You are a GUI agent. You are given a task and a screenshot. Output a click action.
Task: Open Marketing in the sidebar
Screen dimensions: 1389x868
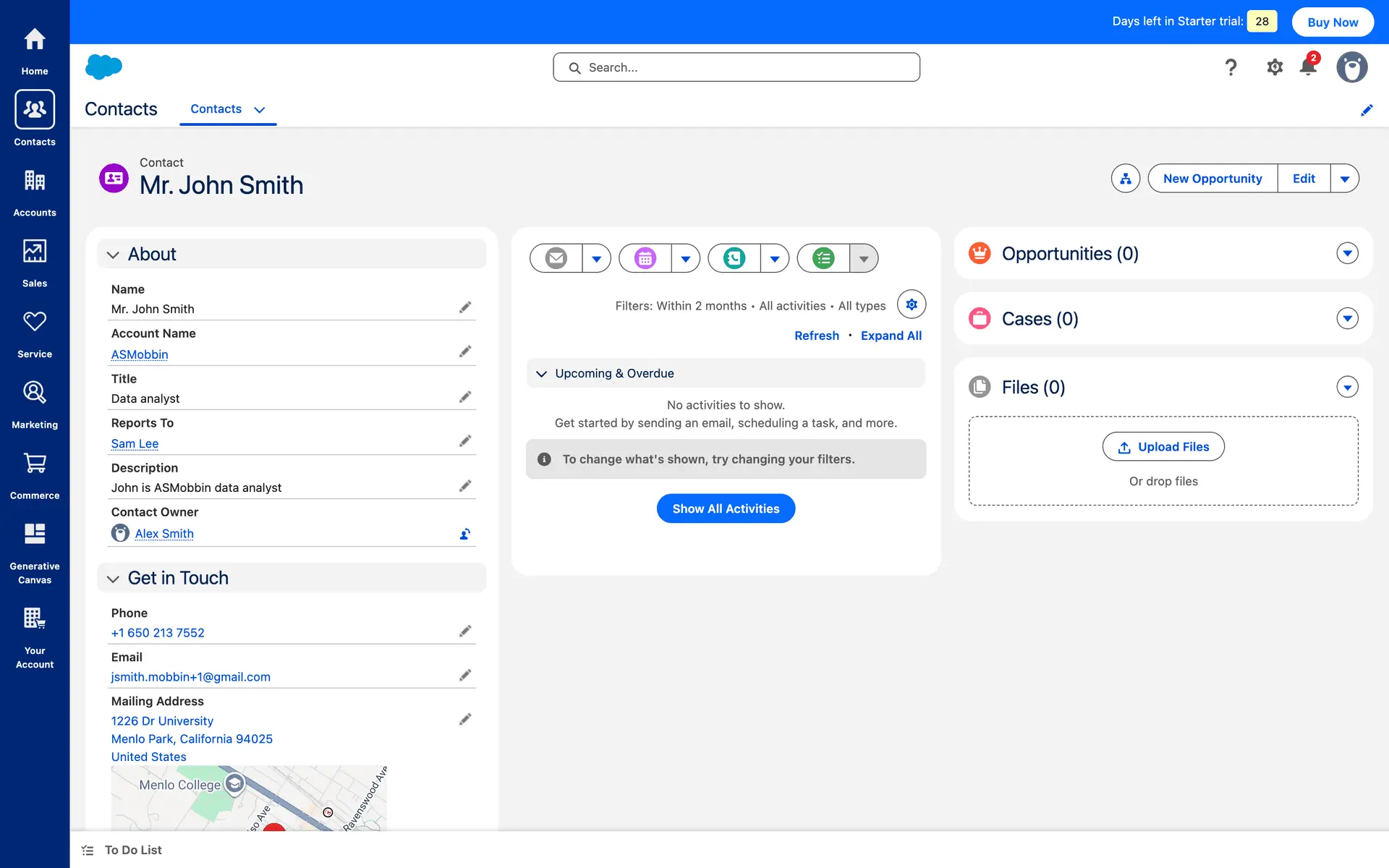[35, 404]
